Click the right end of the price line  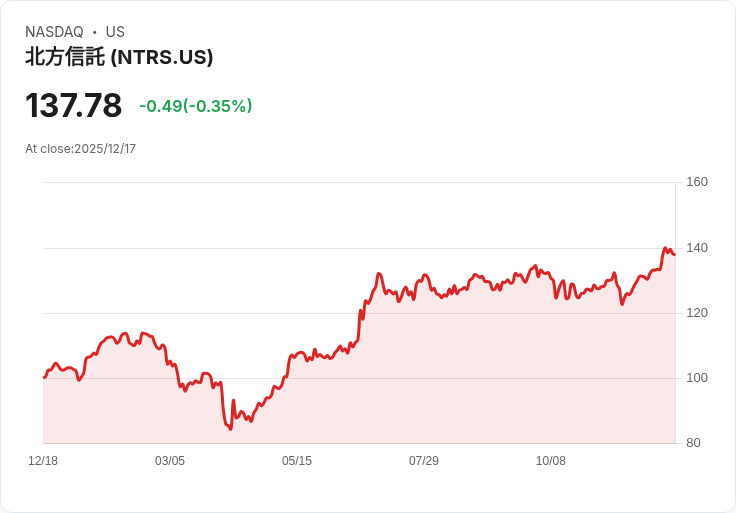point(674,254)
